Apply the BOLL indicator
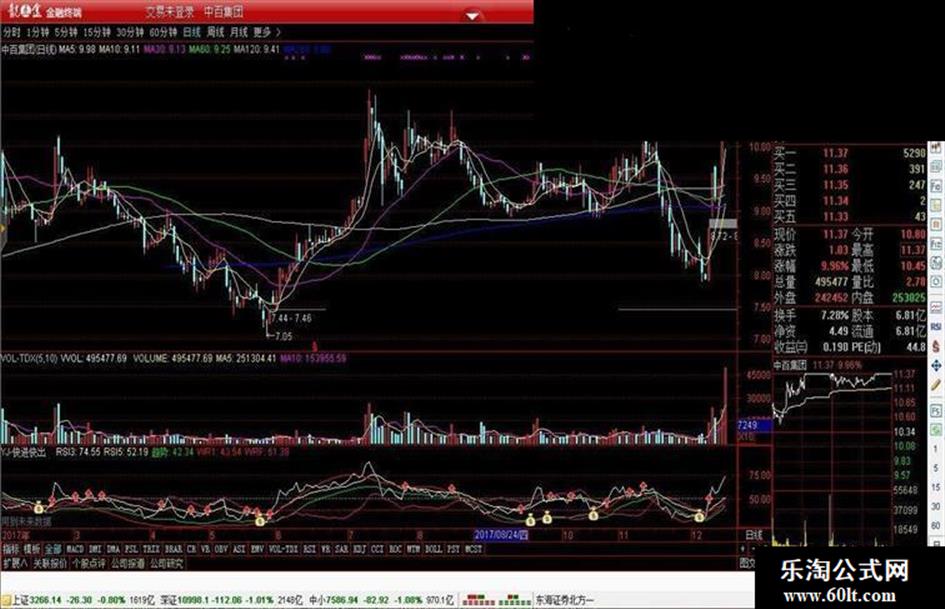 pos(433,549)
